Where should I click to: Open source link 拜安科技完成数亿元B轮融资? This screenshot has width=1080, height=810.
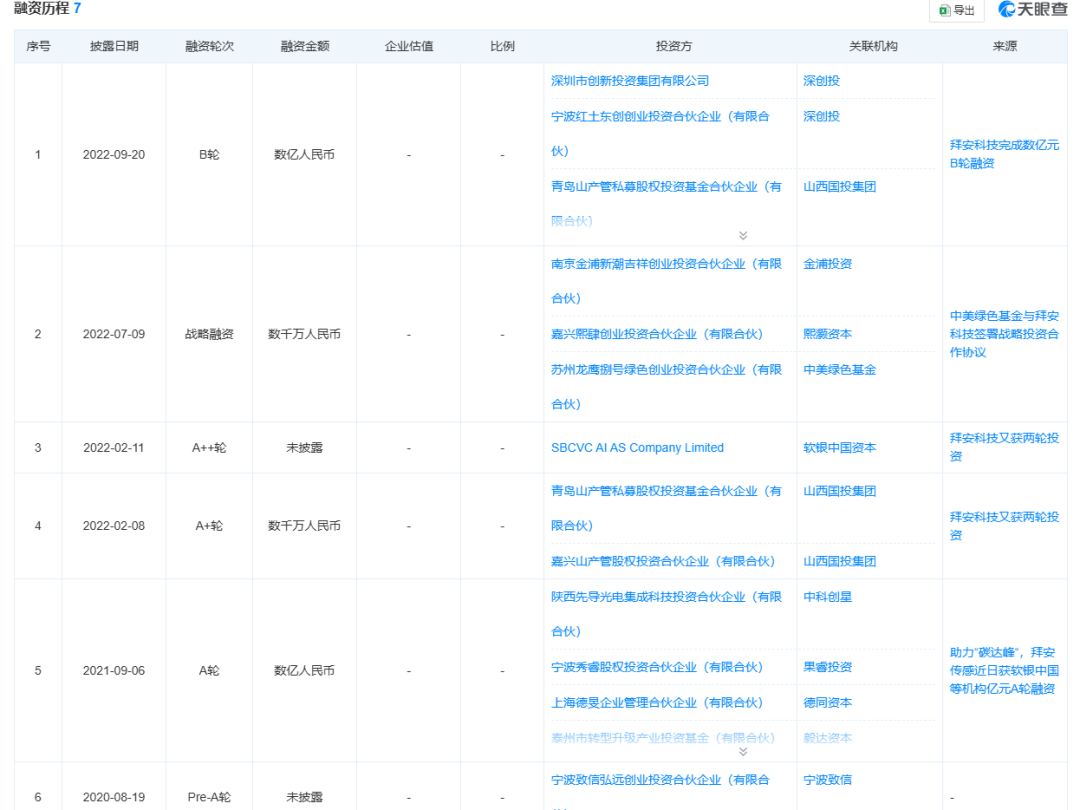[1004, 154]
